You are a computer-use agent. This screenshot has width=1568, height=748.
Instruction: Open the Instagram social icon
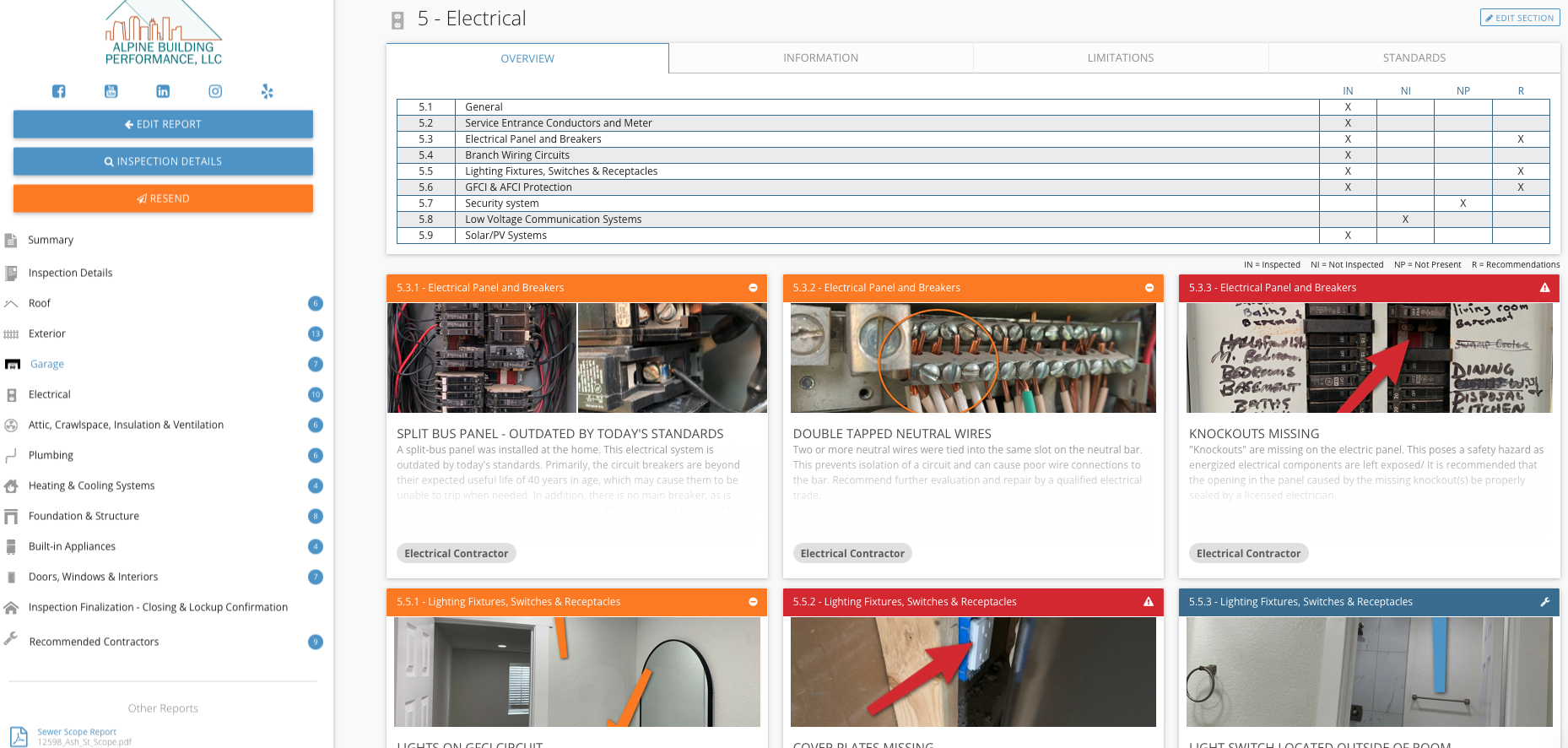[x=215, y=91]
